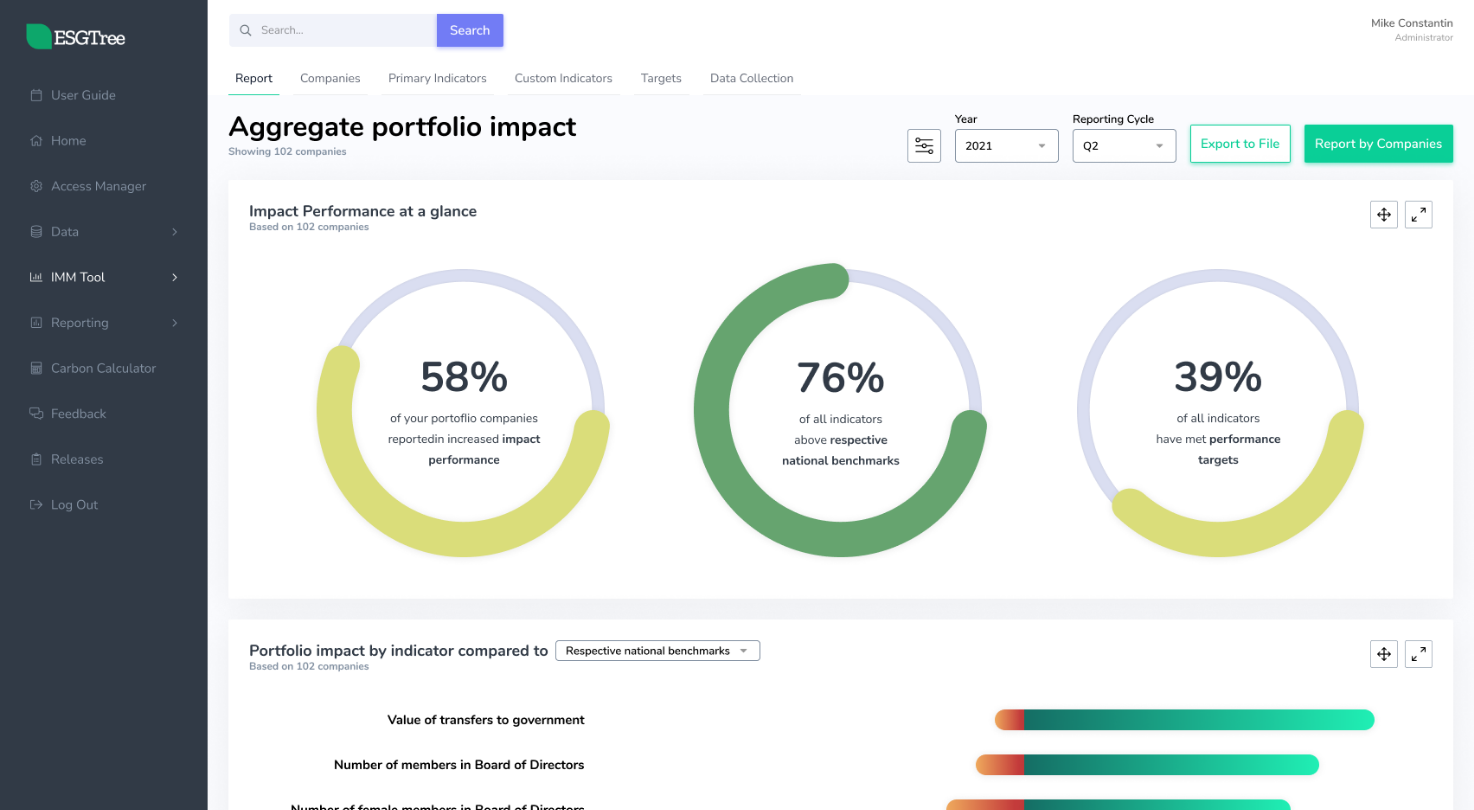Click the filter settings sliders icon
Image resolution: width=1474 pixels, height=810 pixels.
pyautogui.click(x=924, y=145)
